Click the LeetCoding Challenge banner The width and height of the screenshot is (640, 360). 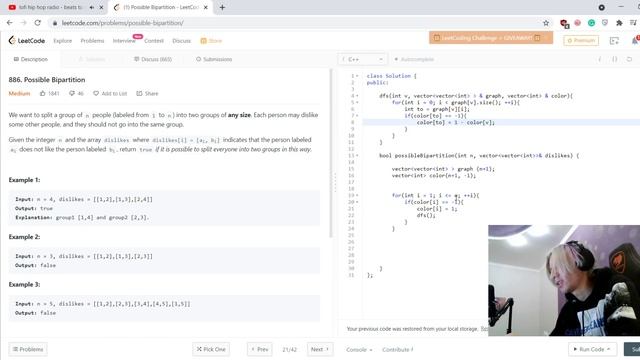[x=491, y=38]
